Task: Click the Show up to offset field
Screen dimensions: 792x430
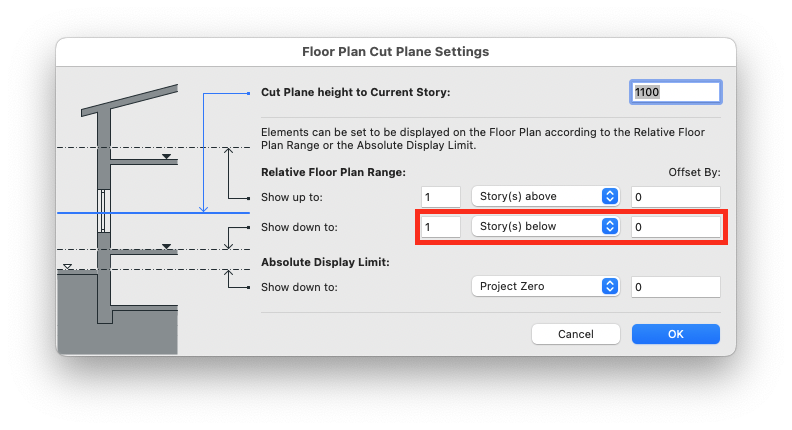Action: click(x=675, y=197)
